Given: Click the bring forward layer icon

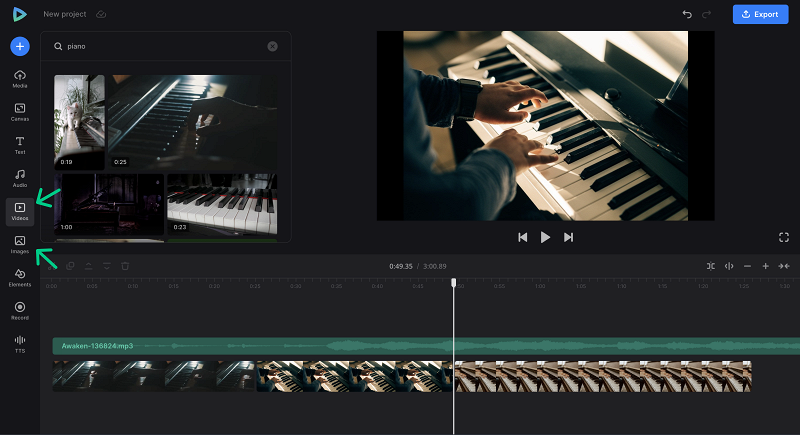Looking at the screenshot, I should [x=88, y=266].
